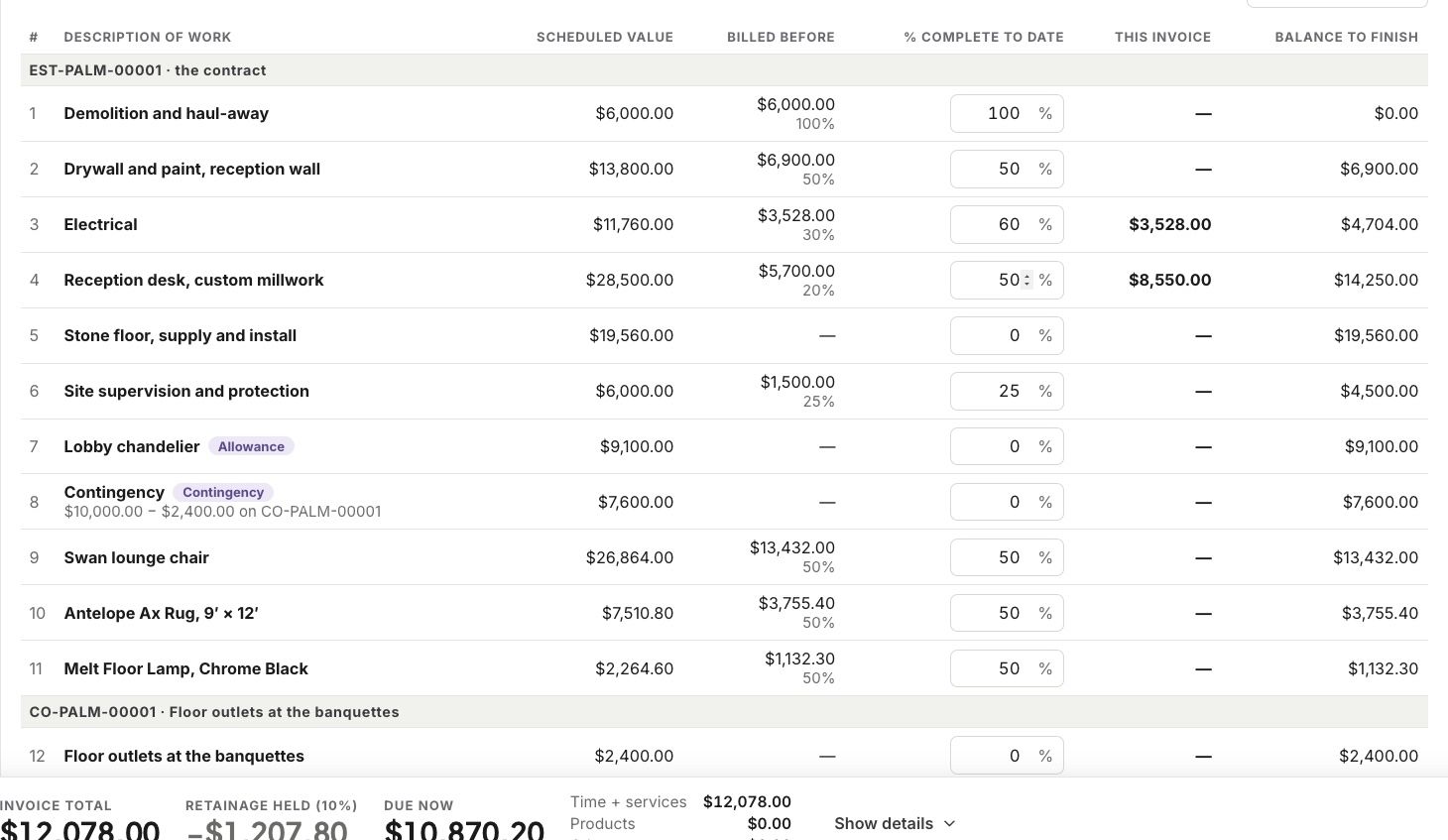Click the "Time + services" summary label
Image resolution: width=1448 pixels, height=840 pixels.
pyautogui.click(x=629, y=802)
